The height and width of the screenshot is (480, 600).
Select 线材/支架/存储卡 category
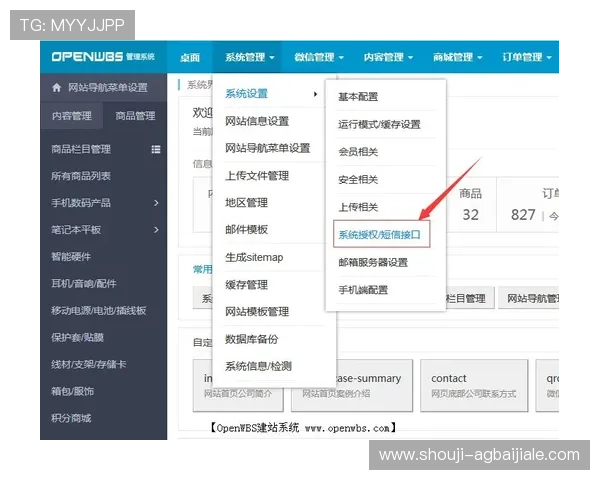(88, 364)
